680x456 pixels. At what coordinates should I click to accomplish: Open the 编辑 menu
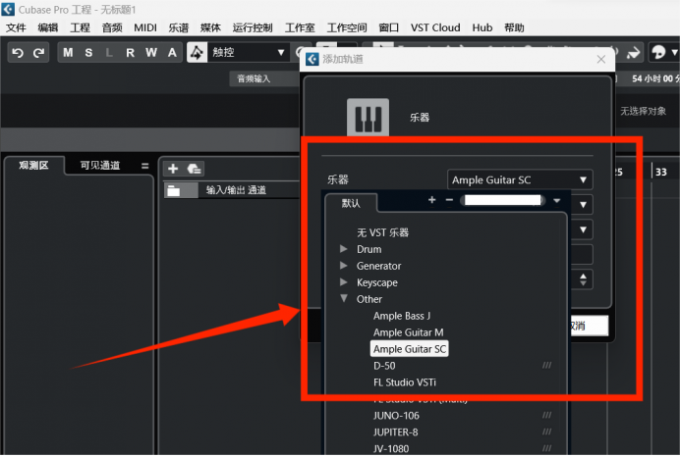point(48,28)
